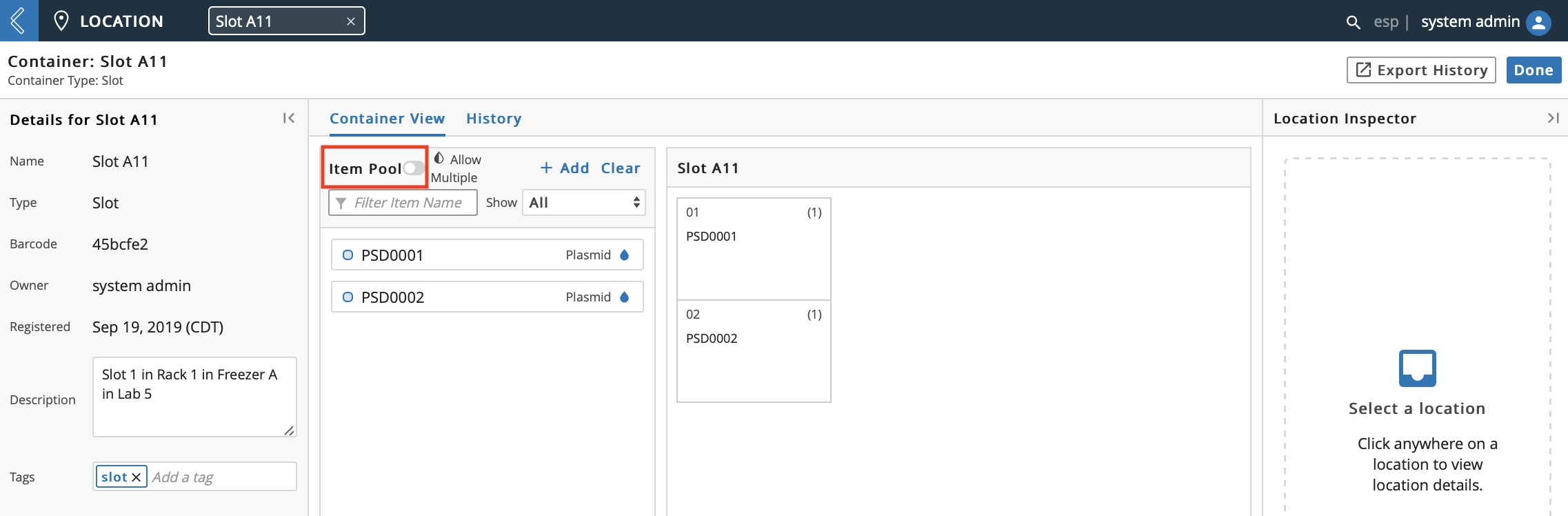Collapse the Details for Slot A11 panel
This screenshot has width=1568, height=516.
coord(289,119)
